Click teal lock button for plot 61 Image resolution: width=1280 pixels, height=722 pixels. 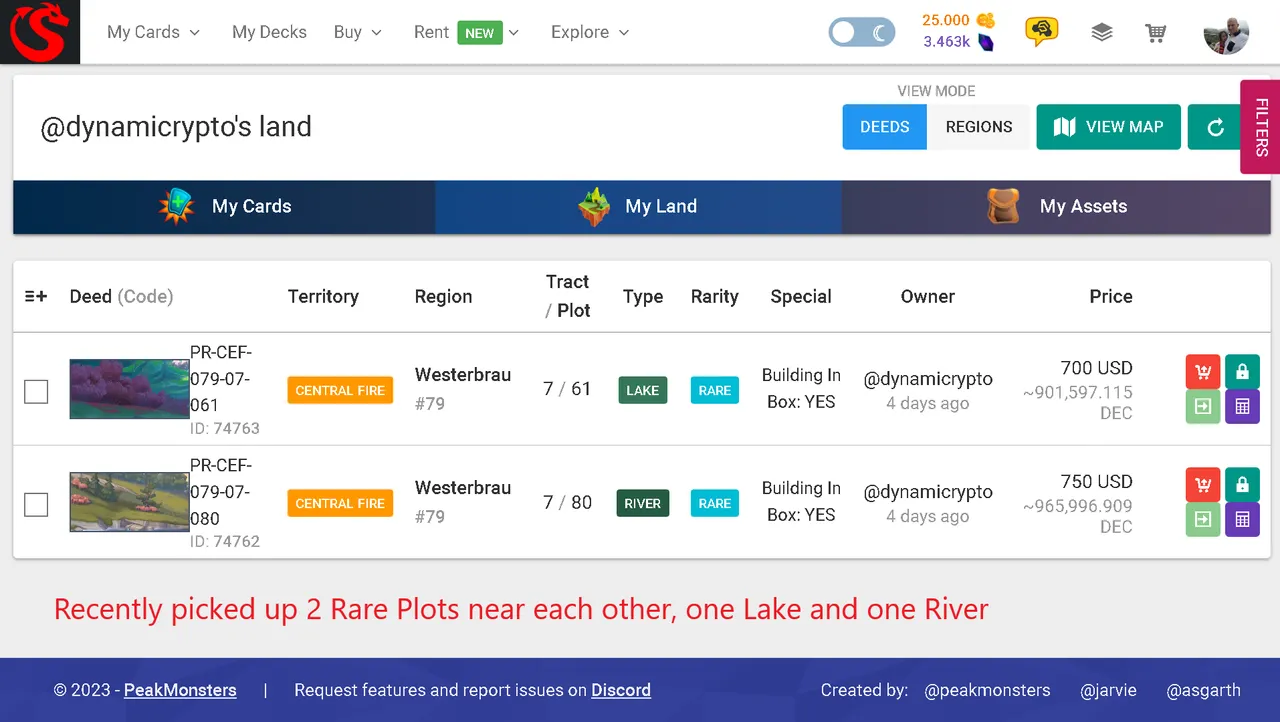pos(1242,372)
